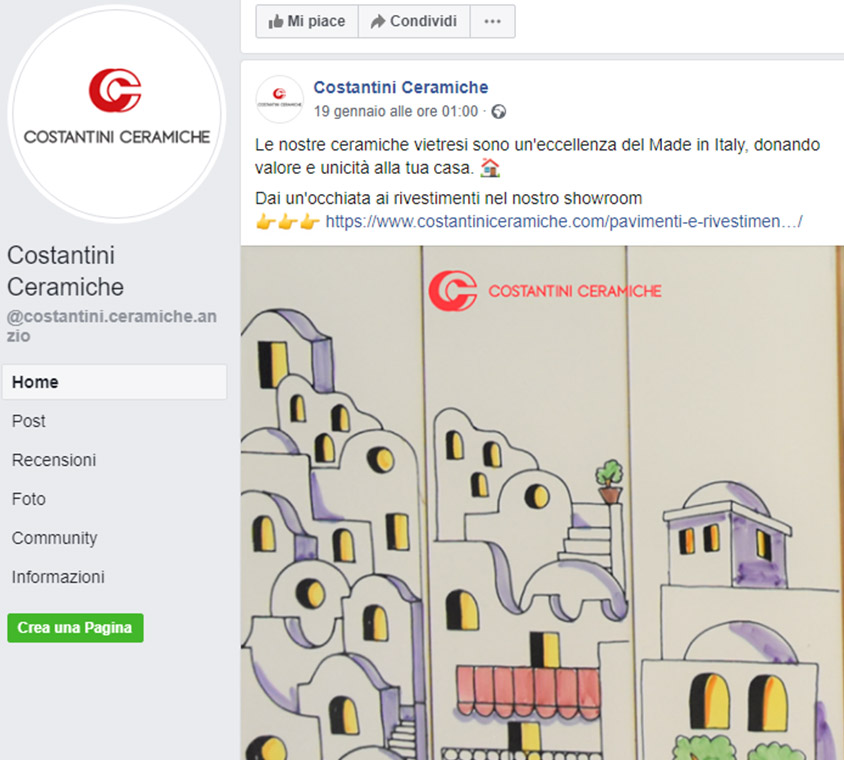Click the thumbs-up icon in Mi piace
This screenshot has width=844, height=760.
[276, 22]
